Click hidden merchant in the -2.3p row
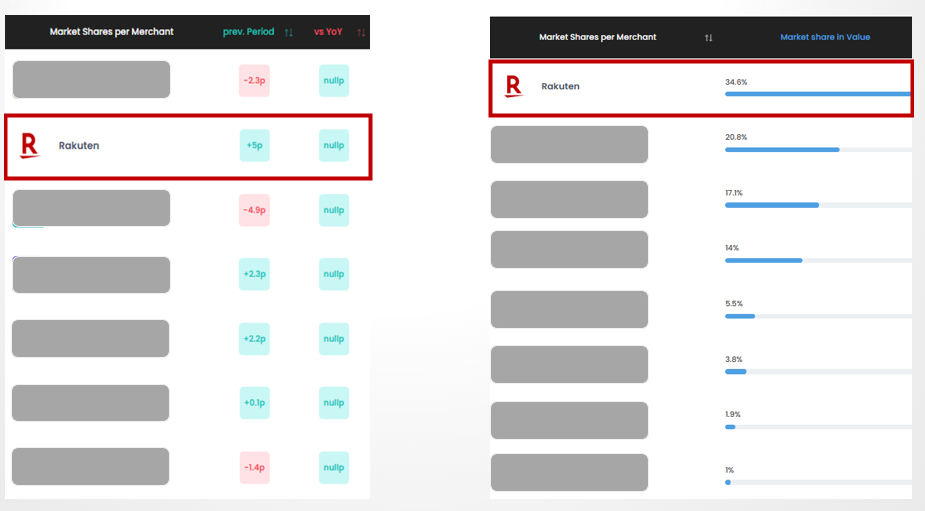925x511 pixels. (x=91, y=80)
